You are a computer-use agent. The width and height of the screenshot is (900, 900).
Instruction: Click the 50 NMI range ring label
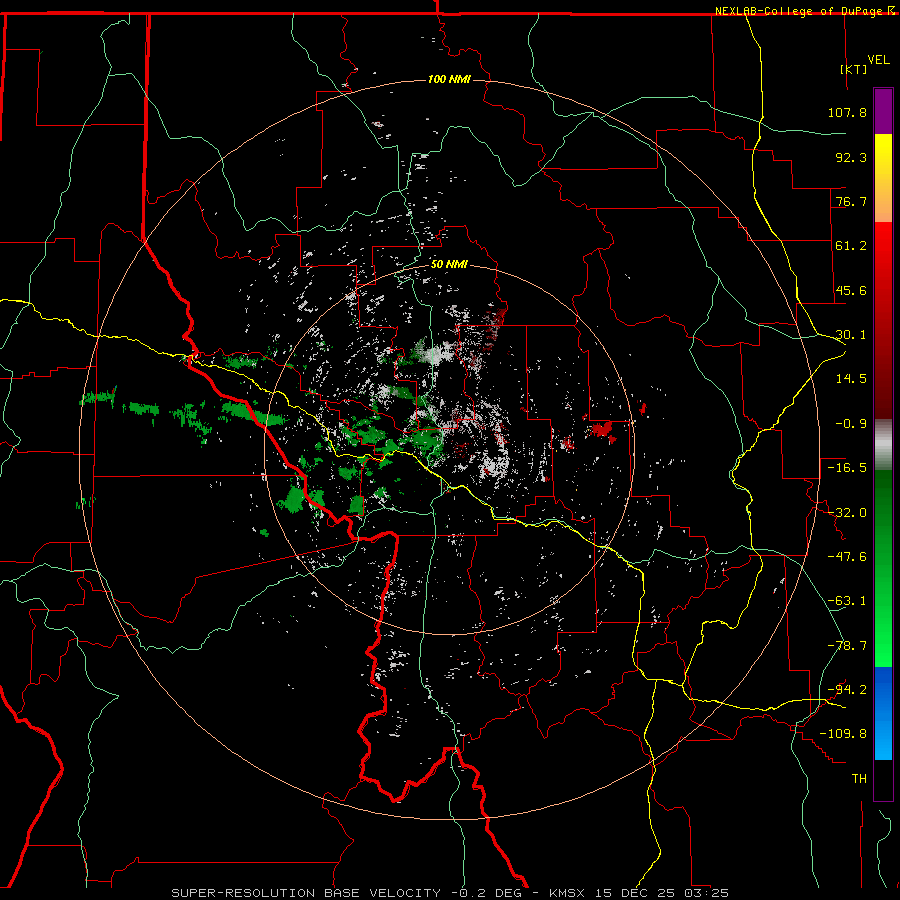pos(449,264)
